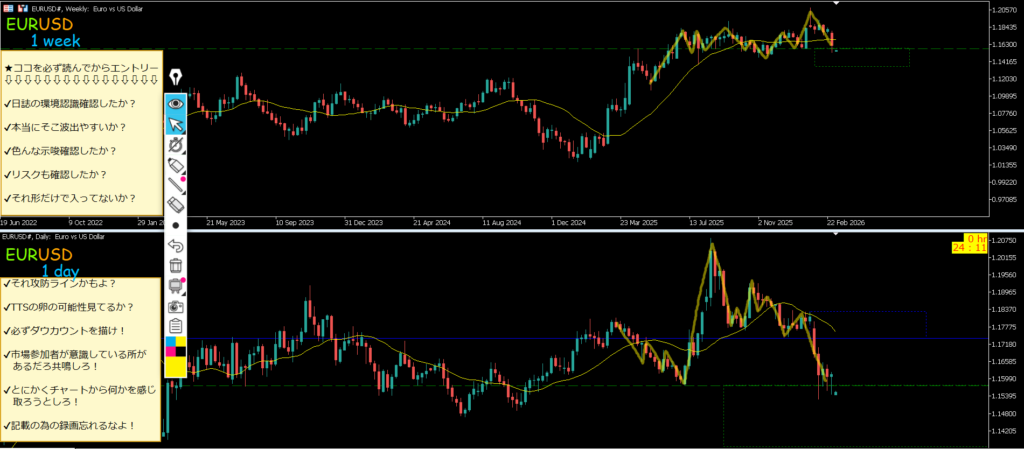The height and width of the screenshot is (449, 1024).
Task: Select the arrow cursor tool
Action: (176, 124)
